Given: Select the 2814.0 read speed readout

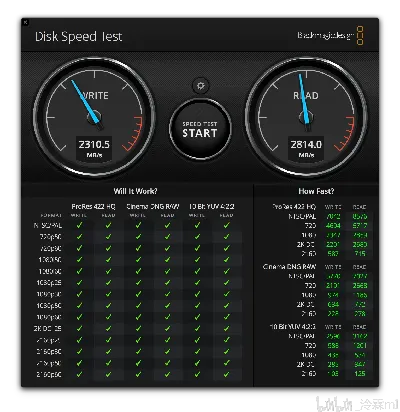Looking at the screenshot, I should (306, 144).
